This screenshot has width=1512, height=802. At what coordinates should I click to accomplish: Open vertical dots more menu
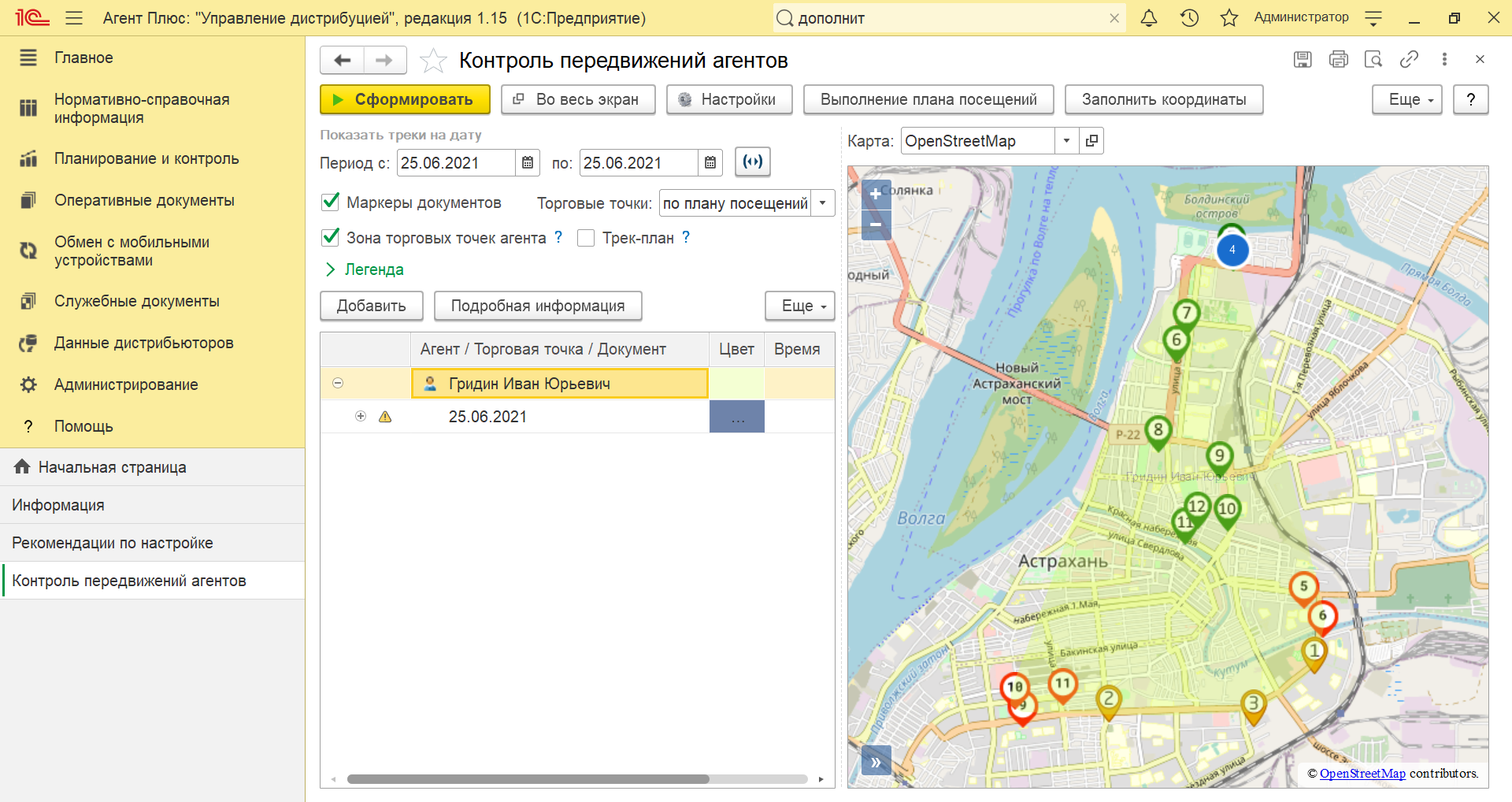(1444, 59)
